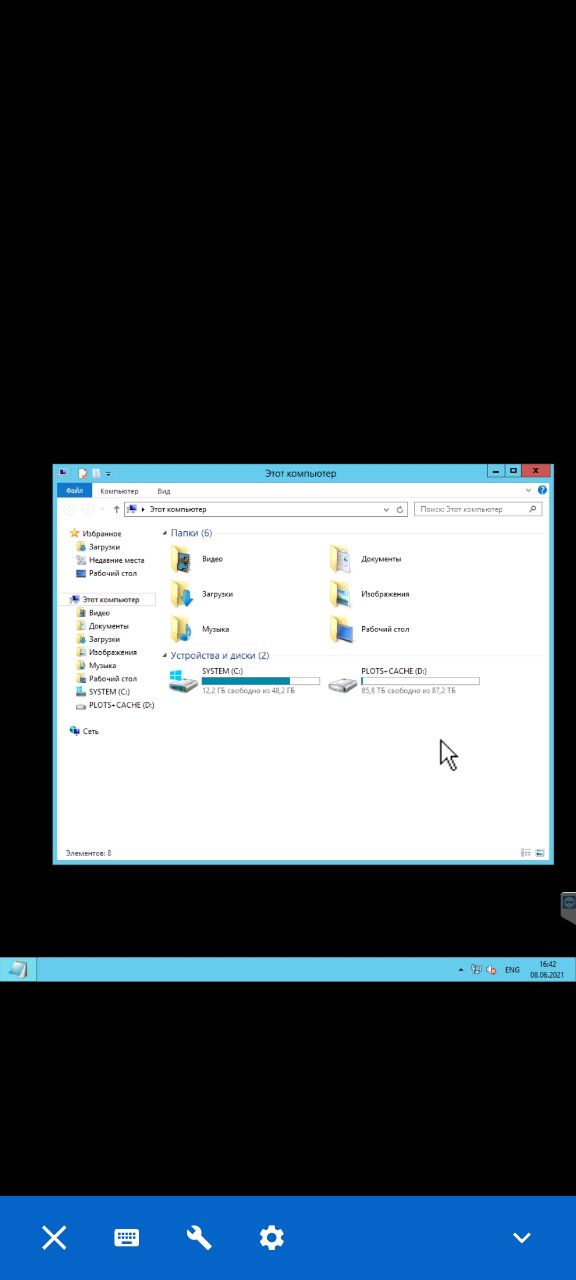
Task: Click SYSTEM (C:) disk usage bar
Action: click(x=260, y=681)
